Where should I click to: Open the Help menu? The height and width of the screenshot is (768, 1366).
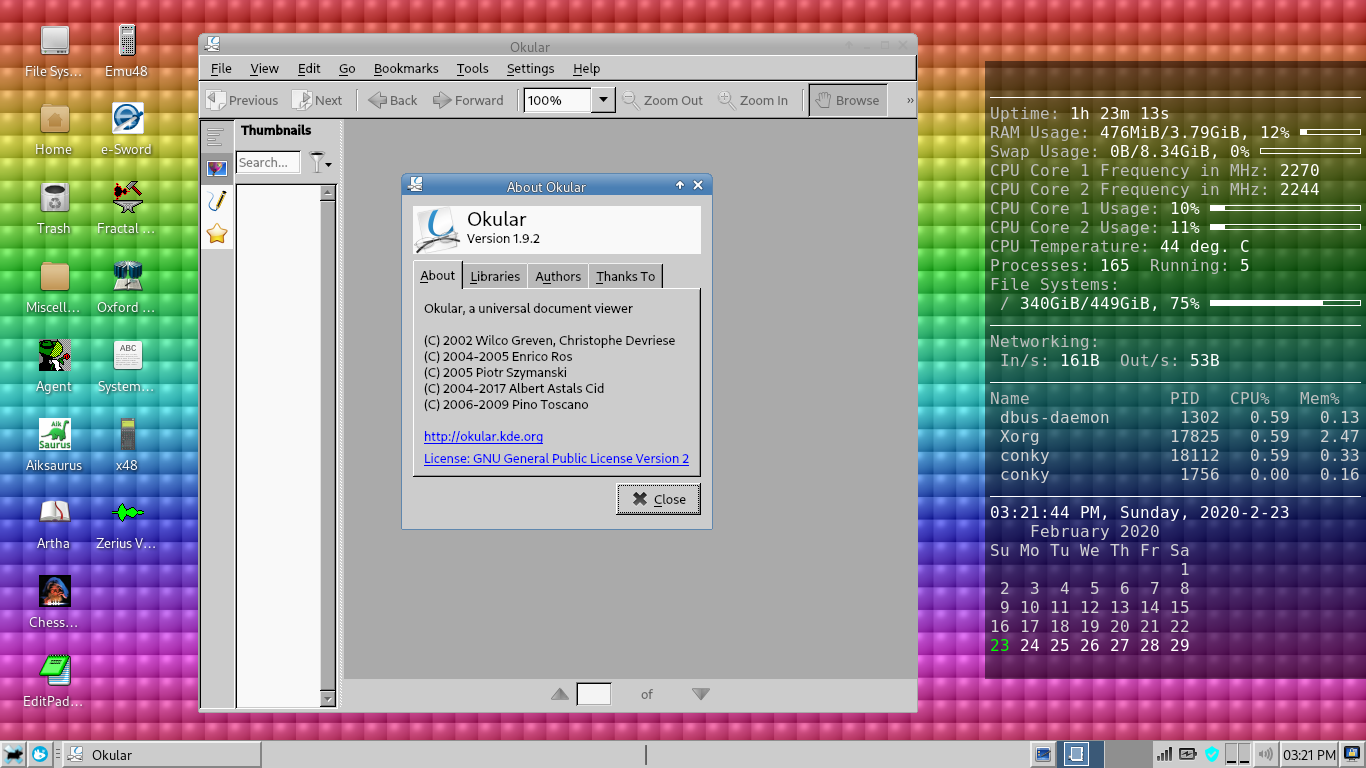point(586,68)
